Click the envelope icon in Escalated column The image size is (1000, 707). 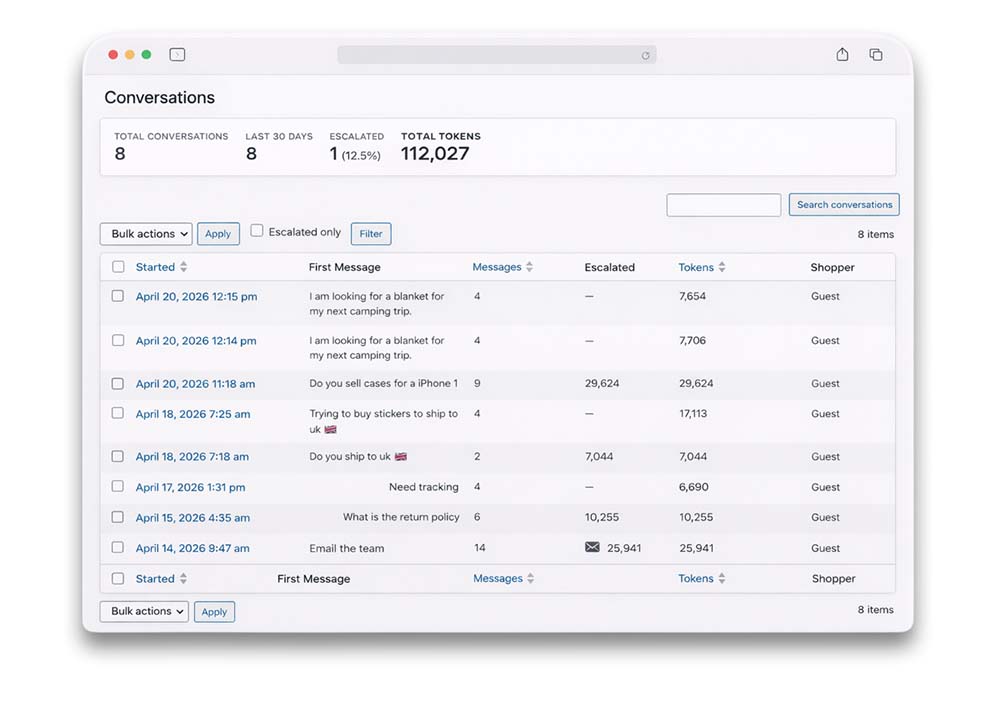pyautogui.click(x=592, y=548)
